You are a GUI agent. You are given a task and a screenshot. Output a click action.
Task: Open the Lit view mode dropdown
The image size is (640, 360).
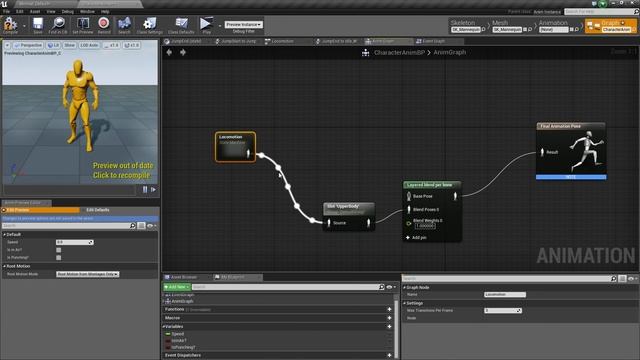click(53, 45)
